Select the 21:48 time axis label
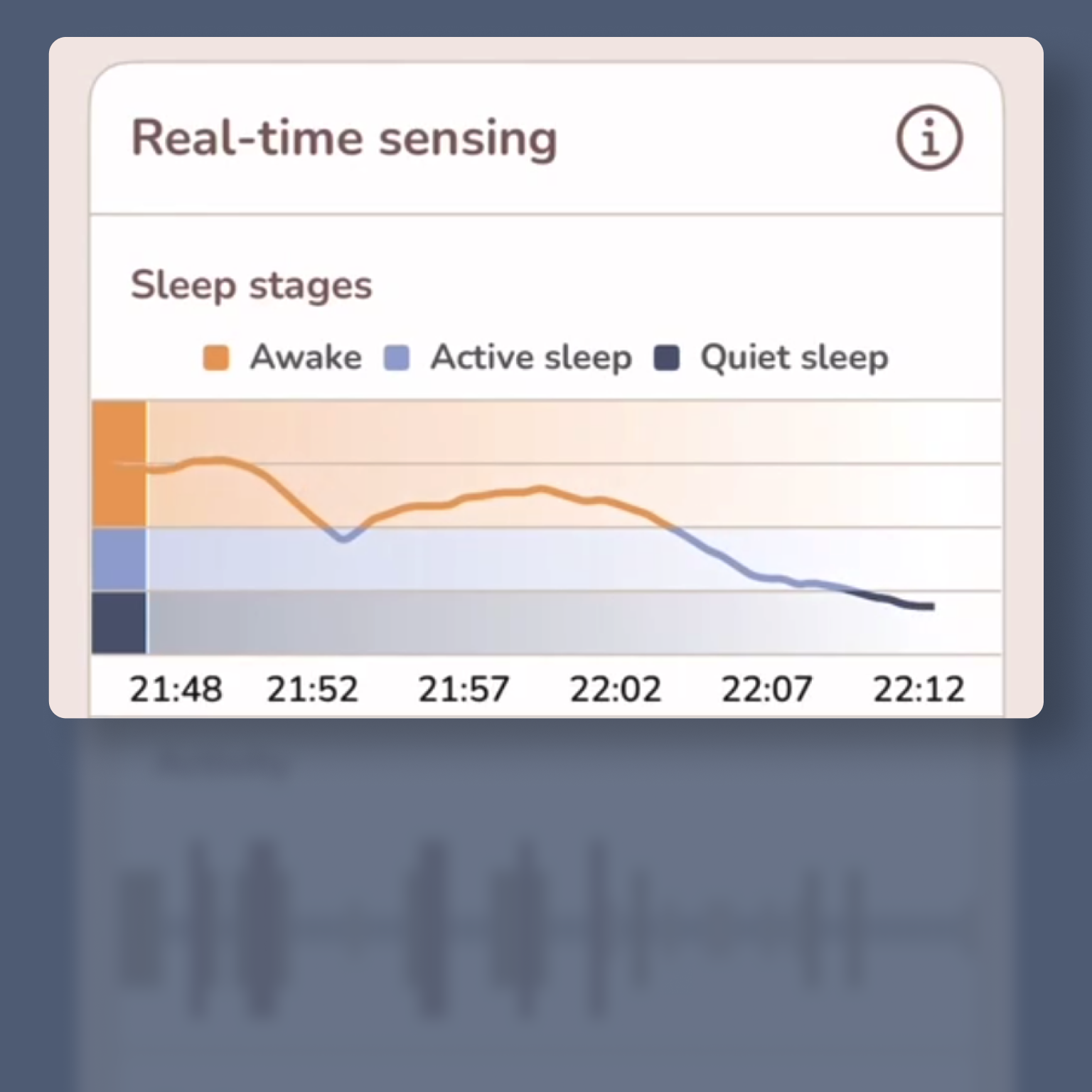This screenshot has height=1092, width=1092. click(x=176, y=689)
